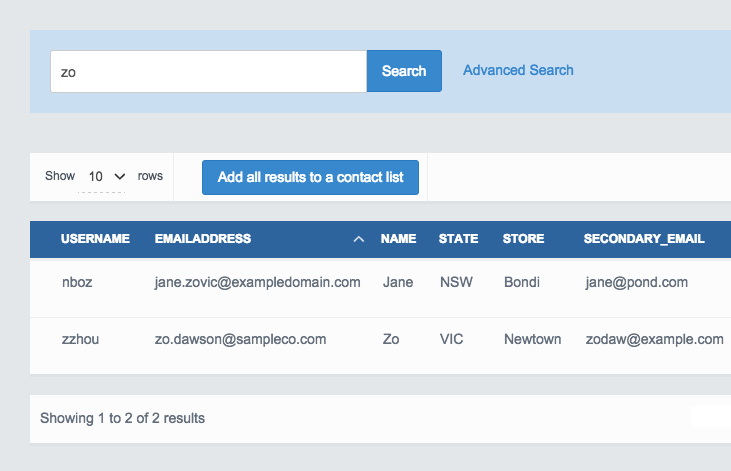
Task: Select username nboz in first row
Action: click(x=76, y=282)
